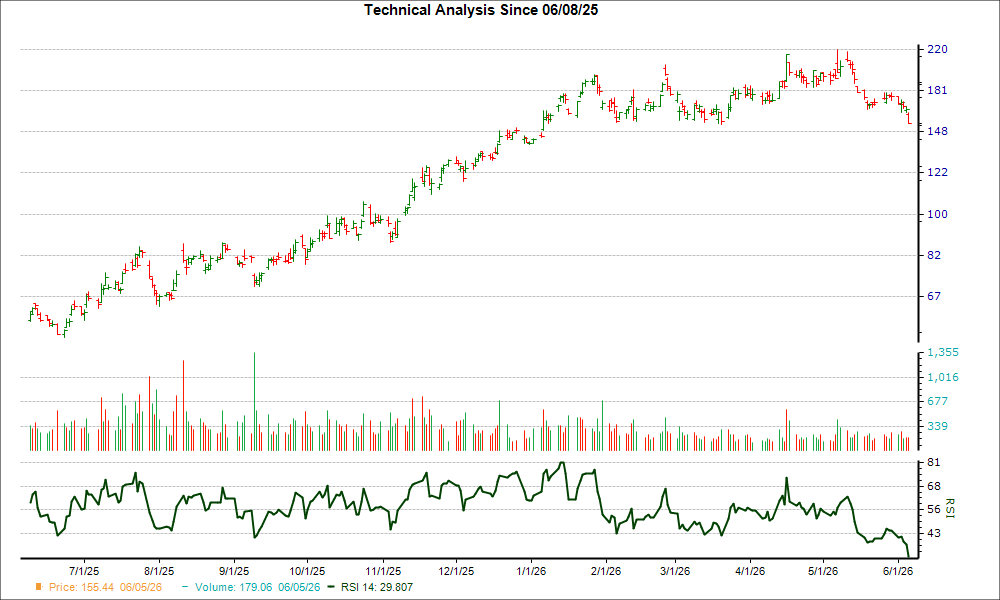The width and height of the screenshot is (1000, 600).
Task: Click the 6/1/26 date label
Action: [898, 571]
